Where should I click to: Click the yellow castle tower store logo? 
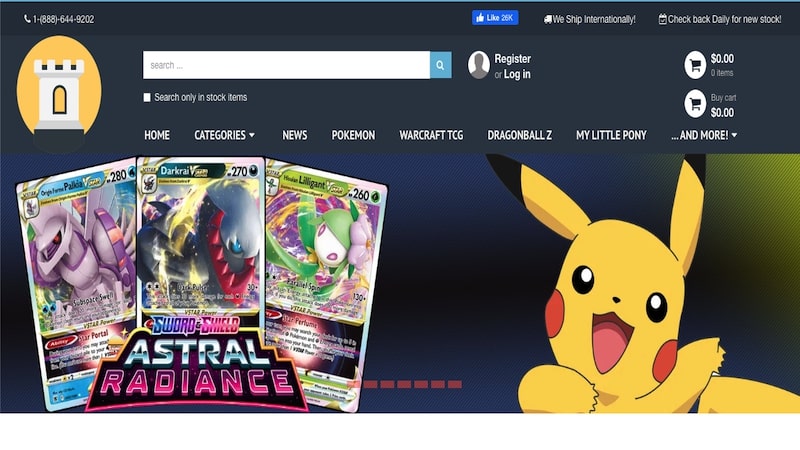[x=59, y=93]
